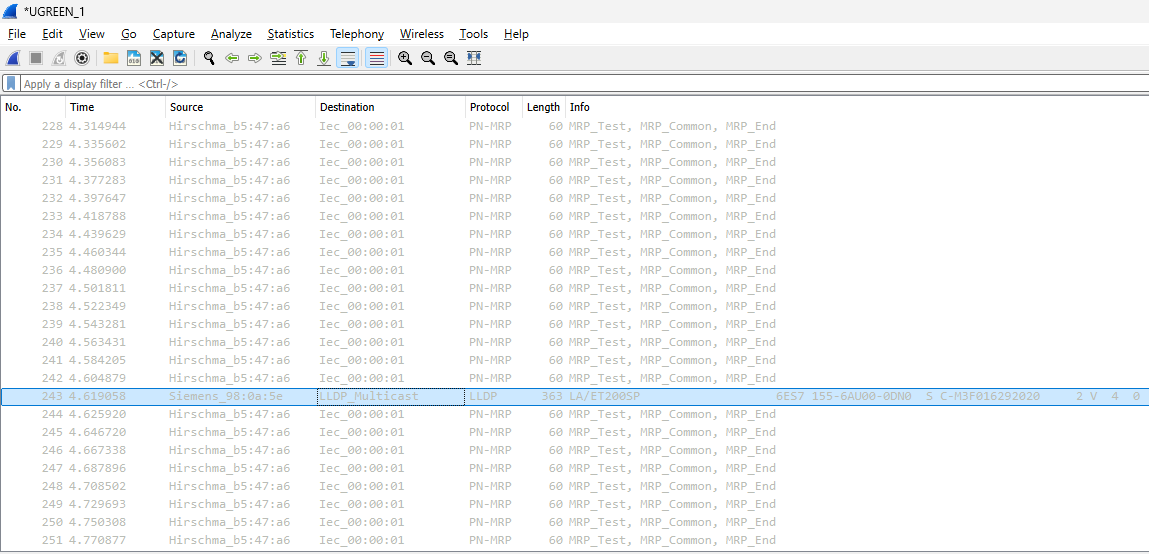
Task: Open the Help menu
Action: pyautogui.click(x=516, y=34)
